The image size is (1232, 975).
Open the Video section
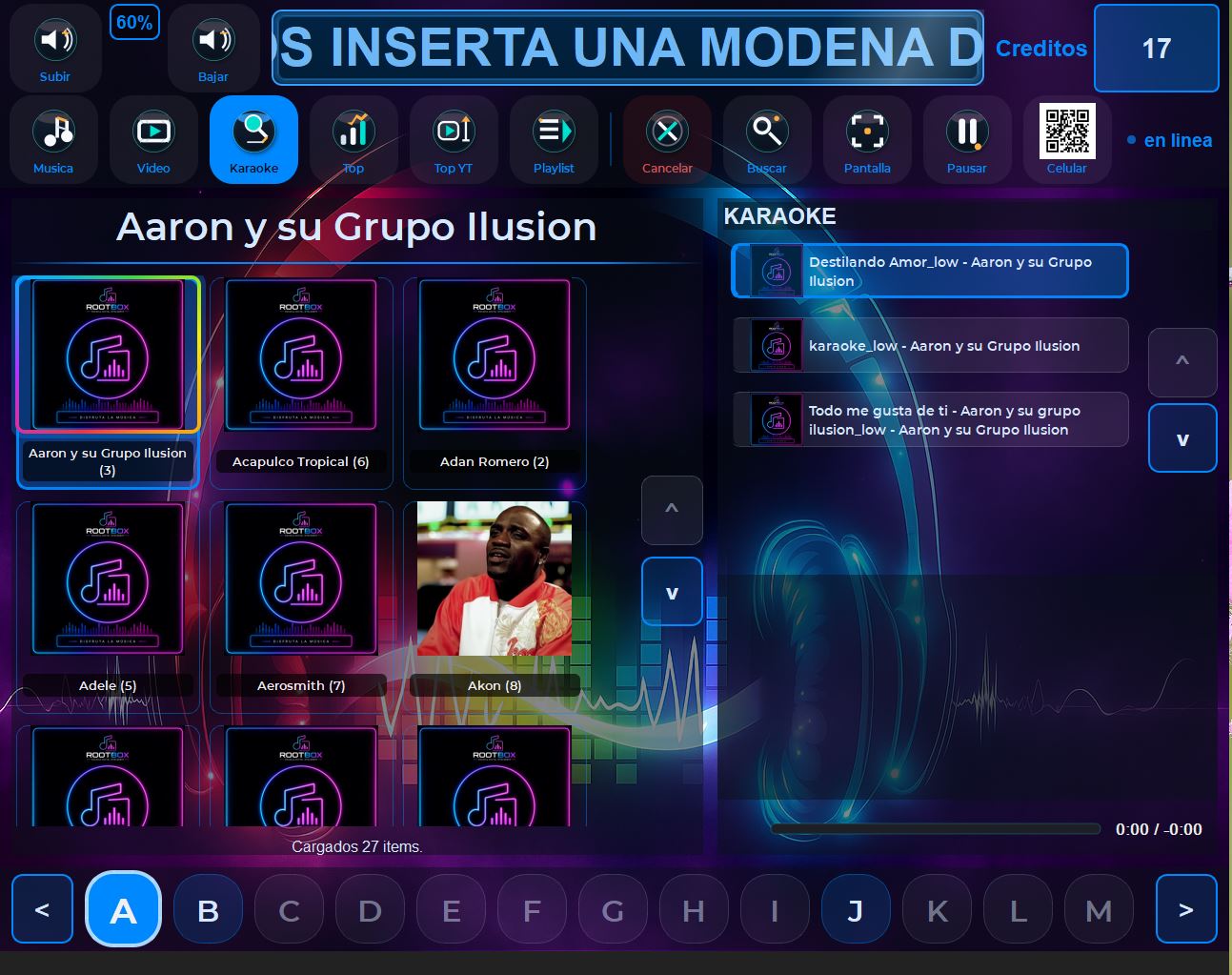[153, 139]
